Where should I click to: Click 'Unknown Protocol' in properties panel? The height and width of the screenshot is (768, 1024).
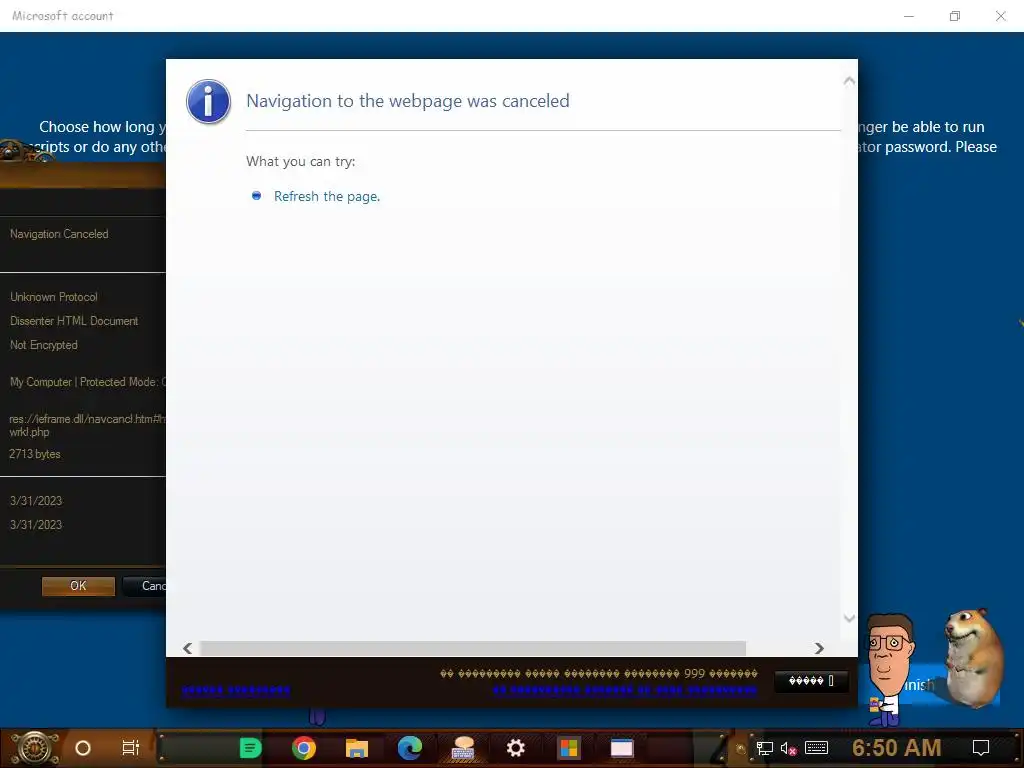(x=54, y=297)
